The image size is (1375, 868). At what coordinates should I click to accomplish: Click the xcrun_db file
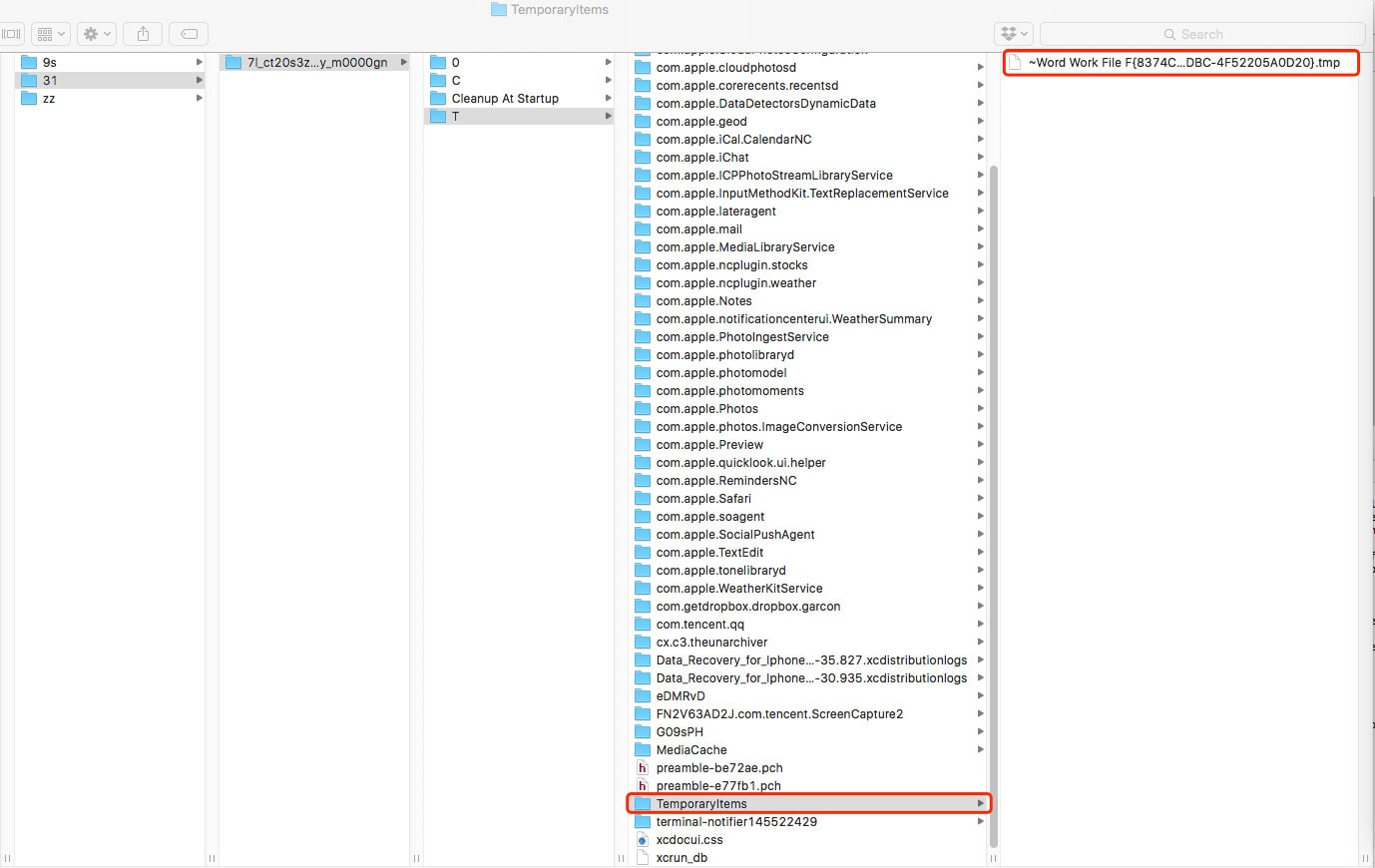coord(682,858)
